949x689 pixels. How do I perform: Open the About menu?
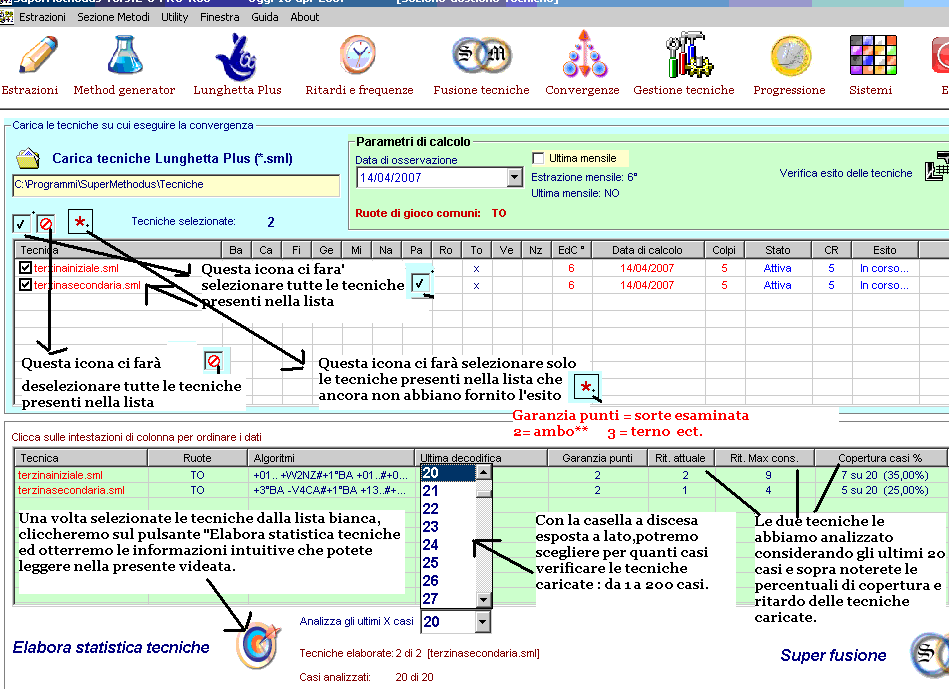(304, 17)
